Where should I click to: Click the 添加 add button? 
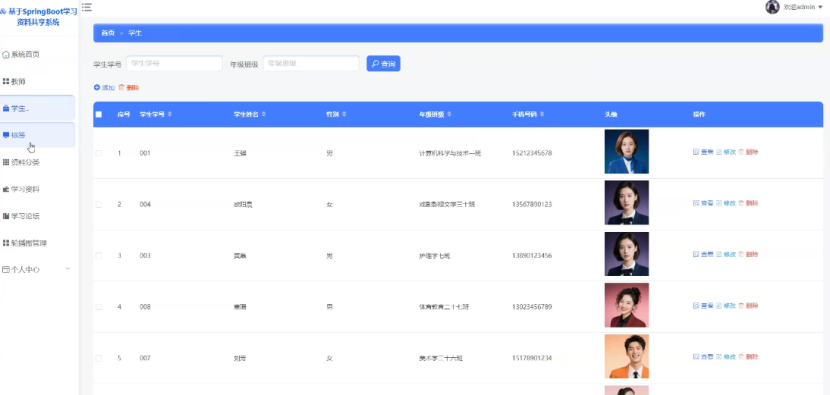coord(104,88)
